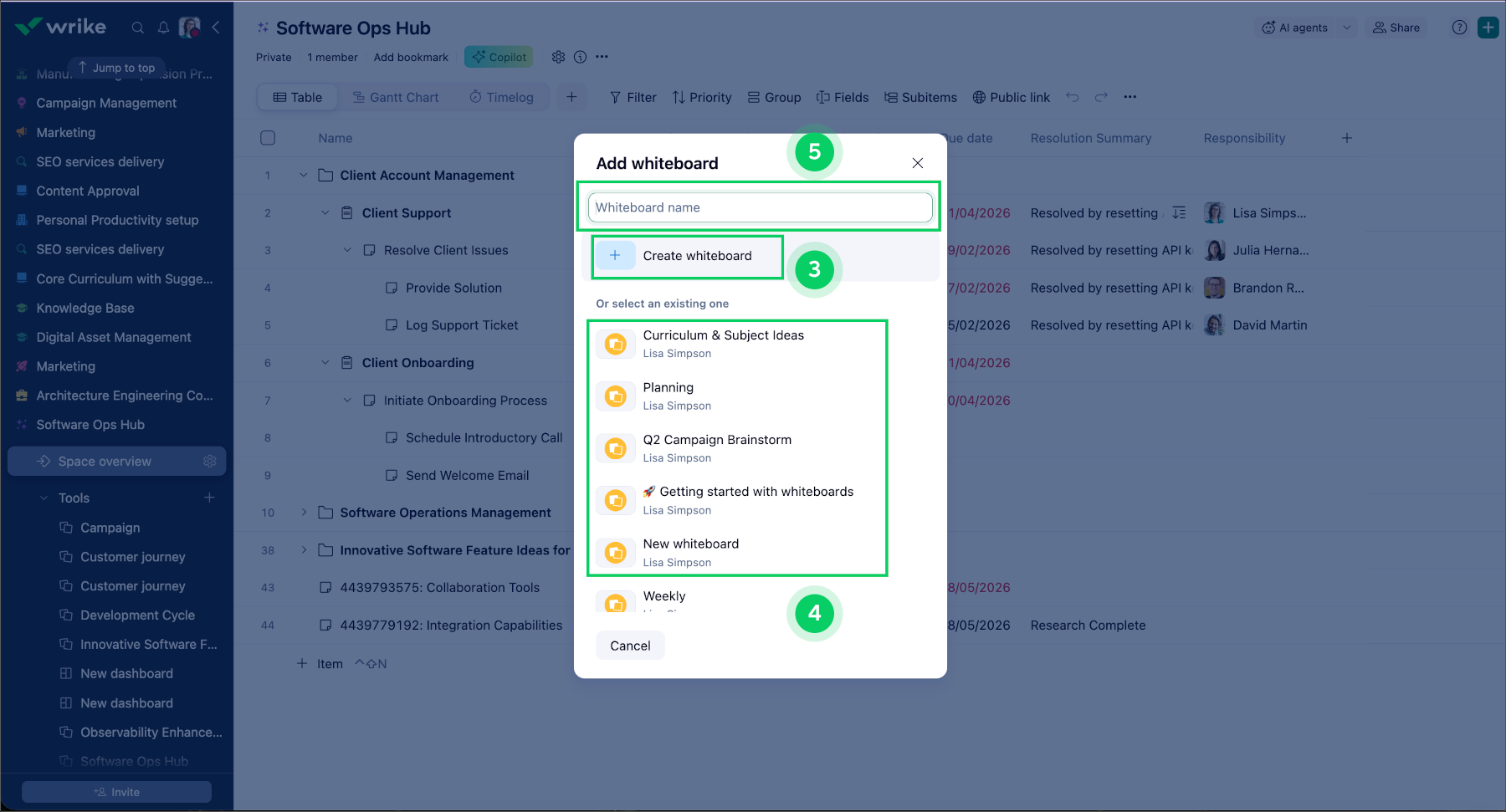
Task: Expand Innovative Software Feature Ideas folder
Action: click(x=304, y=550)
